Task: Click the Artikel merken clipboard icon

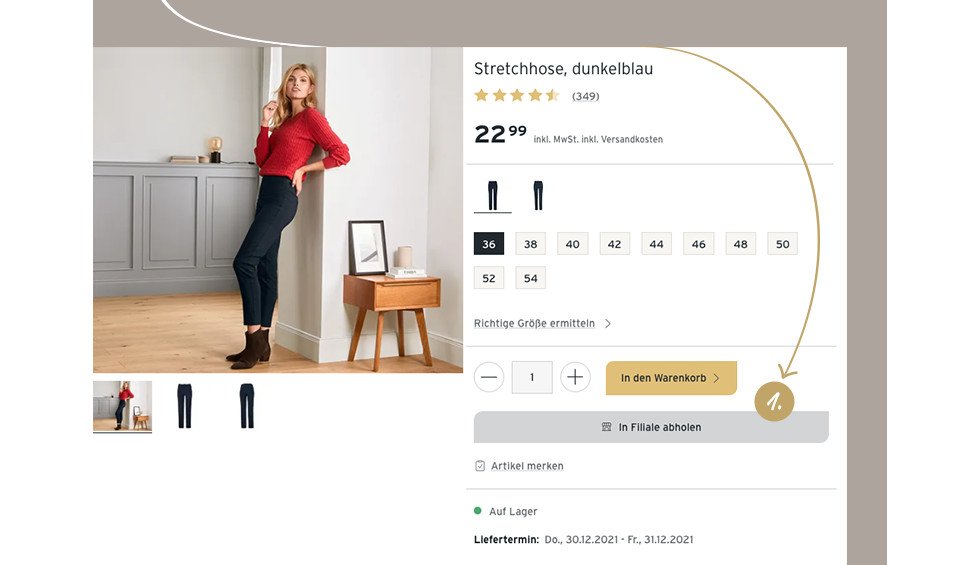Action: coord(480,466)
